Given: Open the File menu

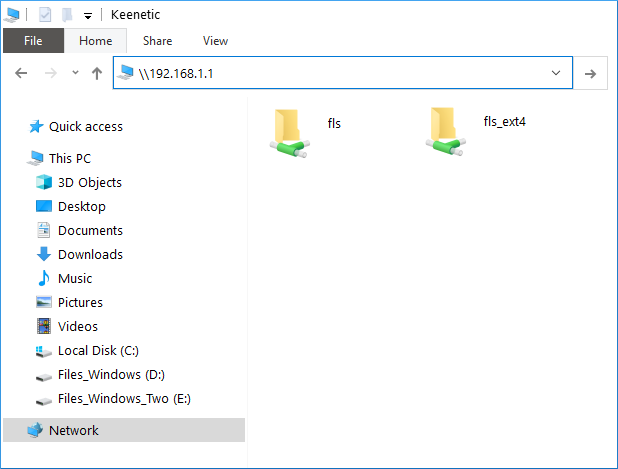Looking at the screenshot, I should coord(33,41).
